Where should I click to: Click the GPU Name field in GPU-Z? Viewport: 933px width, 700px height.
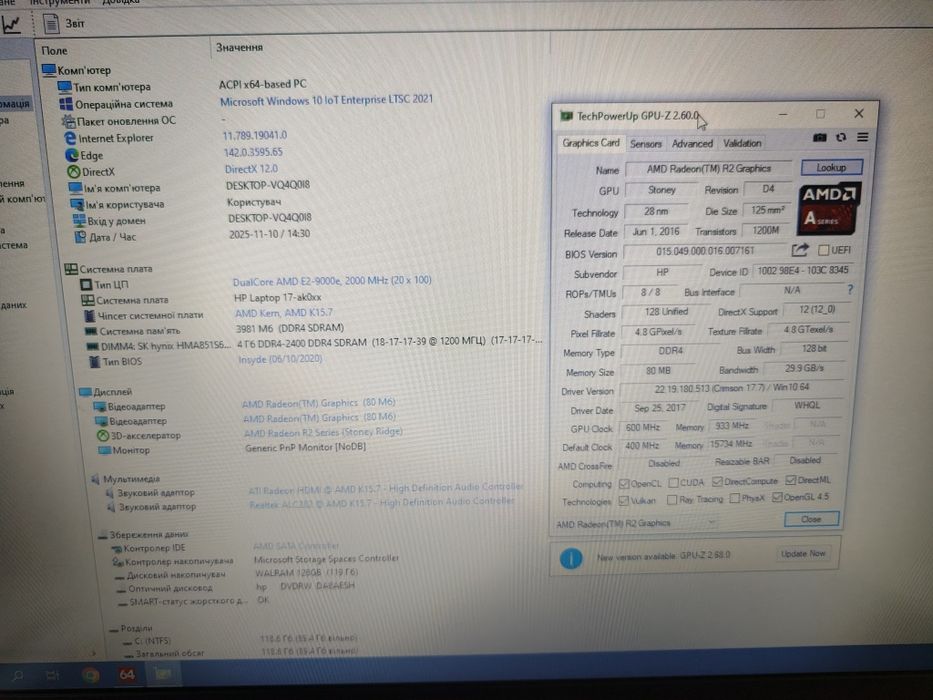(x=708, y=169)
